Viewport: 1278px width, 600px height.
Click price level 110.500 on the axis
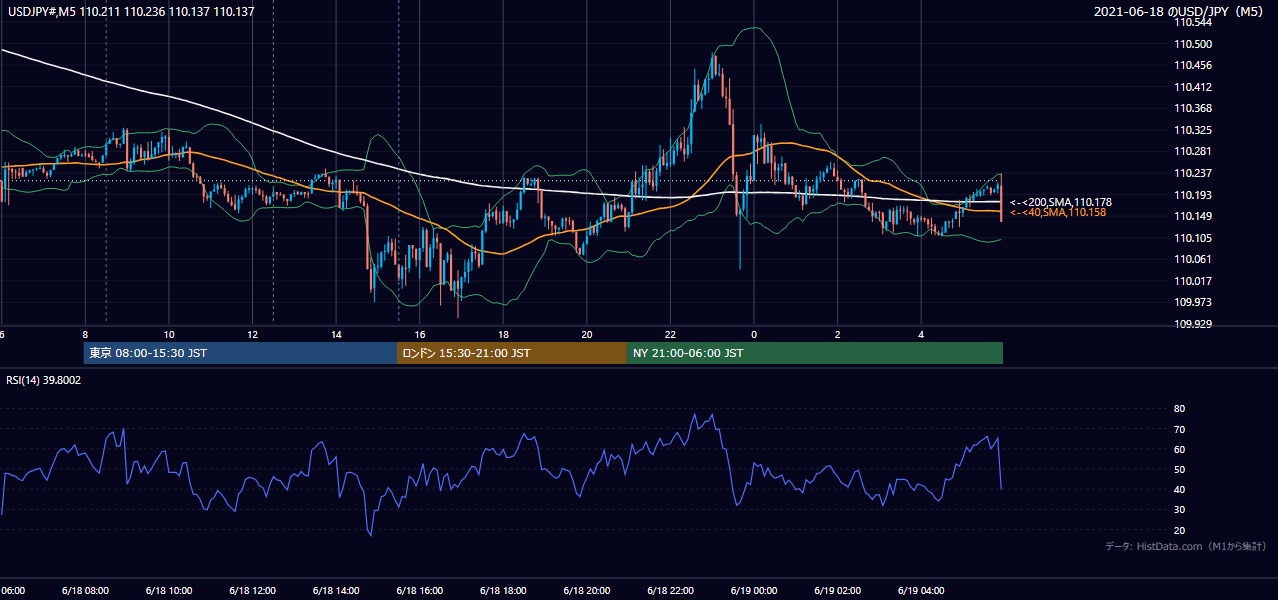click(x=1193, y=44)
